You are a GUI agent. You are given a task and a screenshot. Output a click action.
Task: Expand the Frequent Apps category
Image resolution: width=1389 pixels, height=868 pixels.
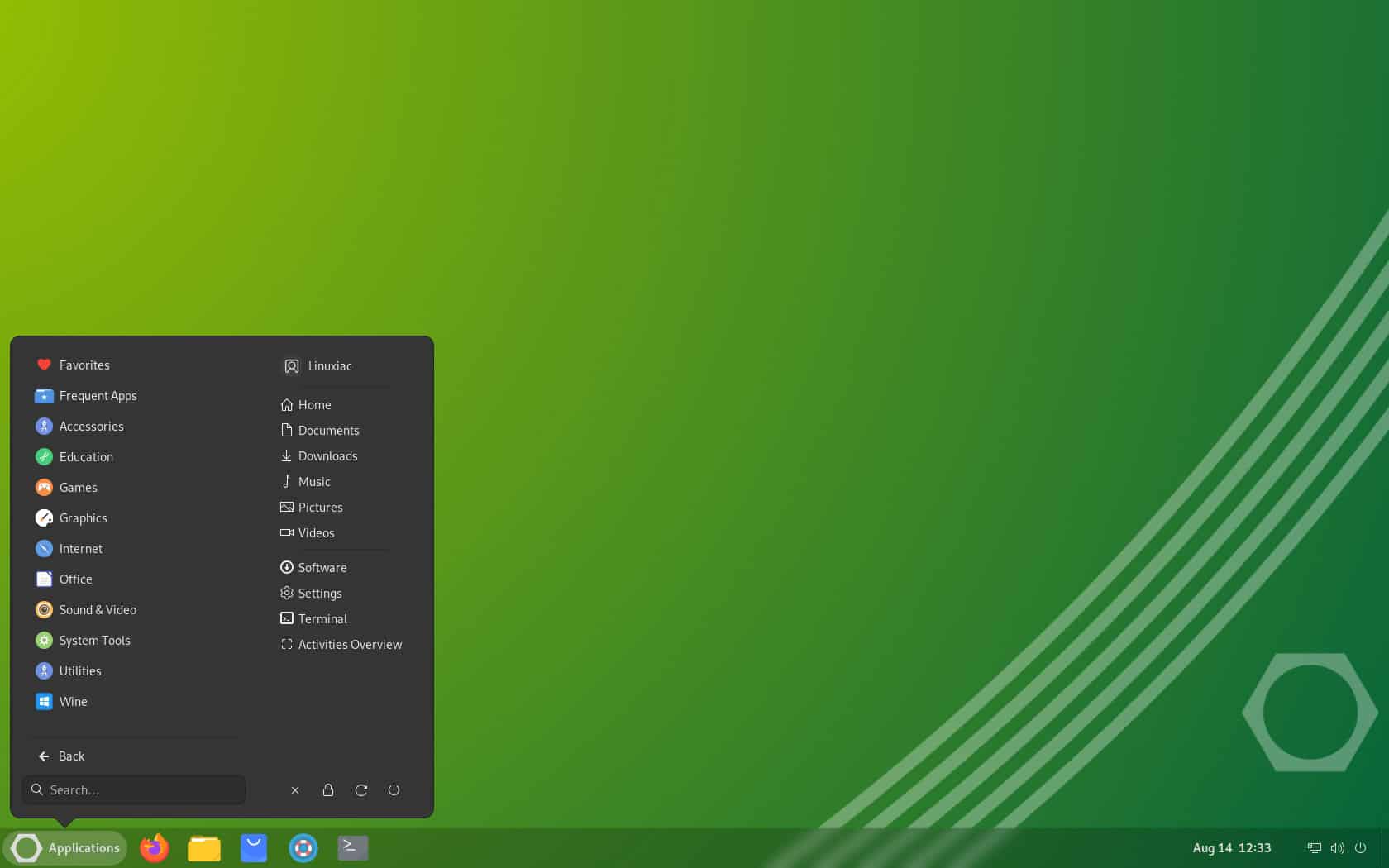97,395
